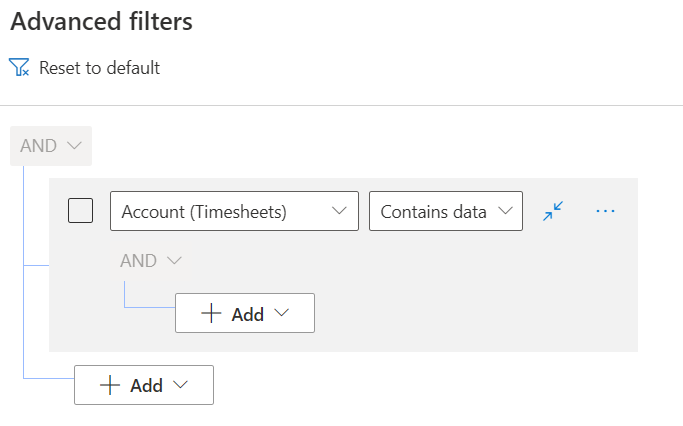
Task: Click the Reset to default funnel icon
Action: point(19,68)
